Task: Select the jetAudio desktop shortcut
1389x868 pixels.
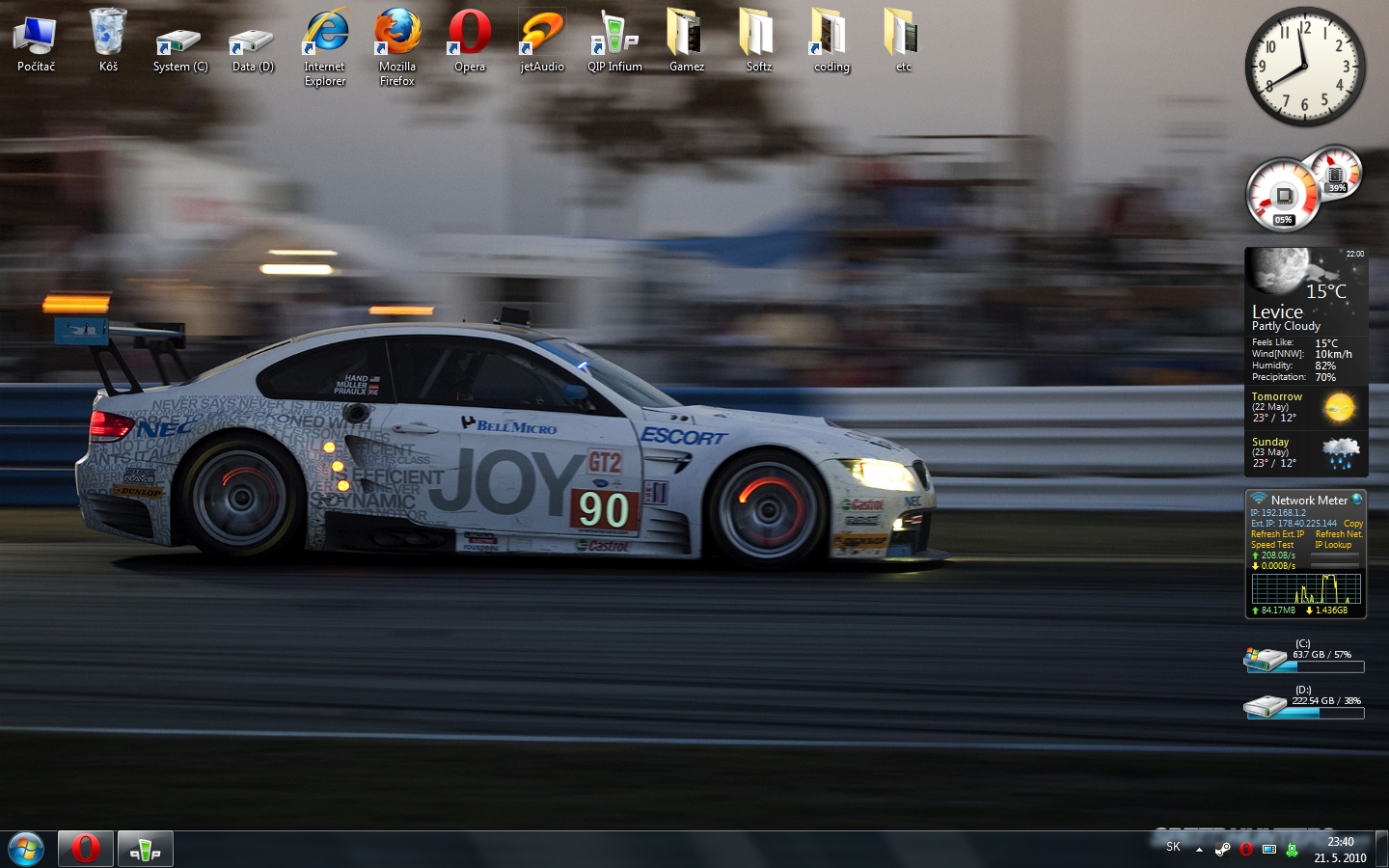Action: tap(542, 41)
